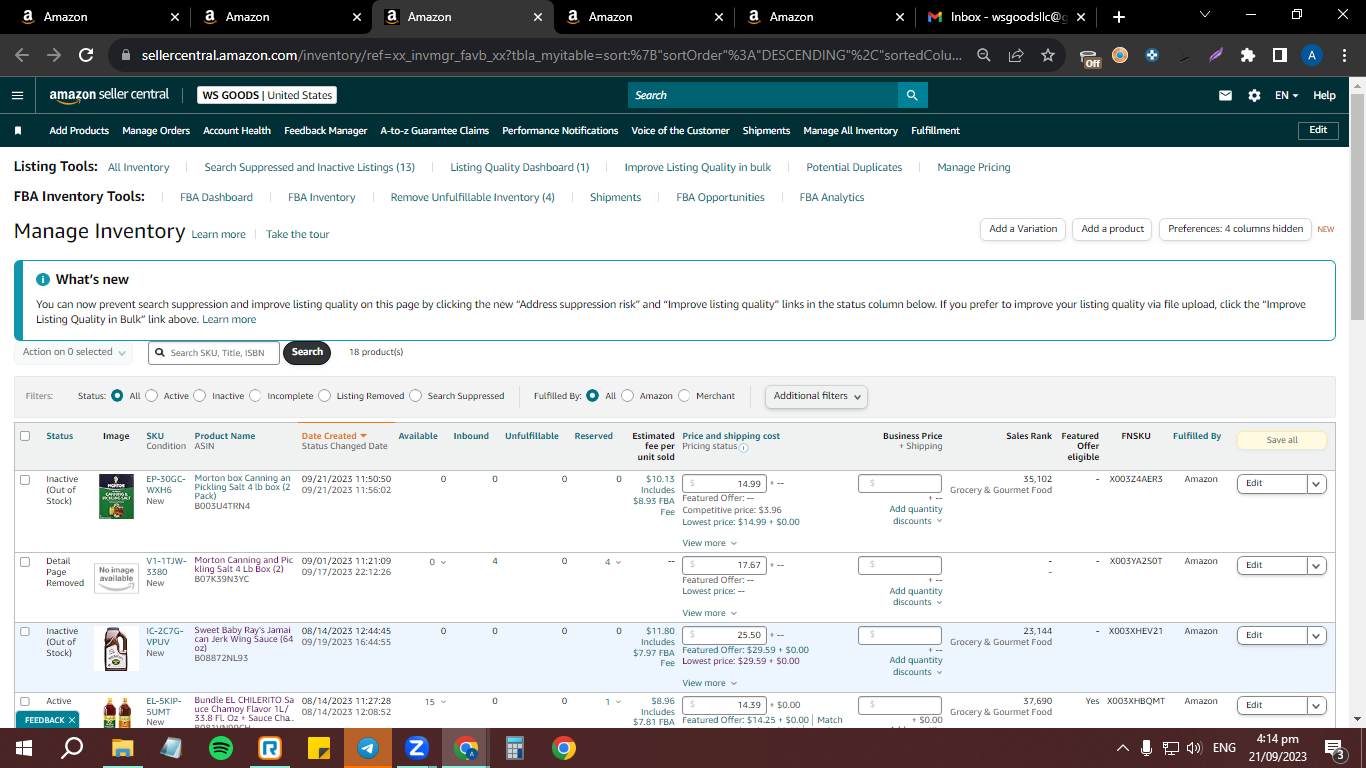Select the Search Suppressed status filter
The image size is (1366, 768).
pos(415,396)
